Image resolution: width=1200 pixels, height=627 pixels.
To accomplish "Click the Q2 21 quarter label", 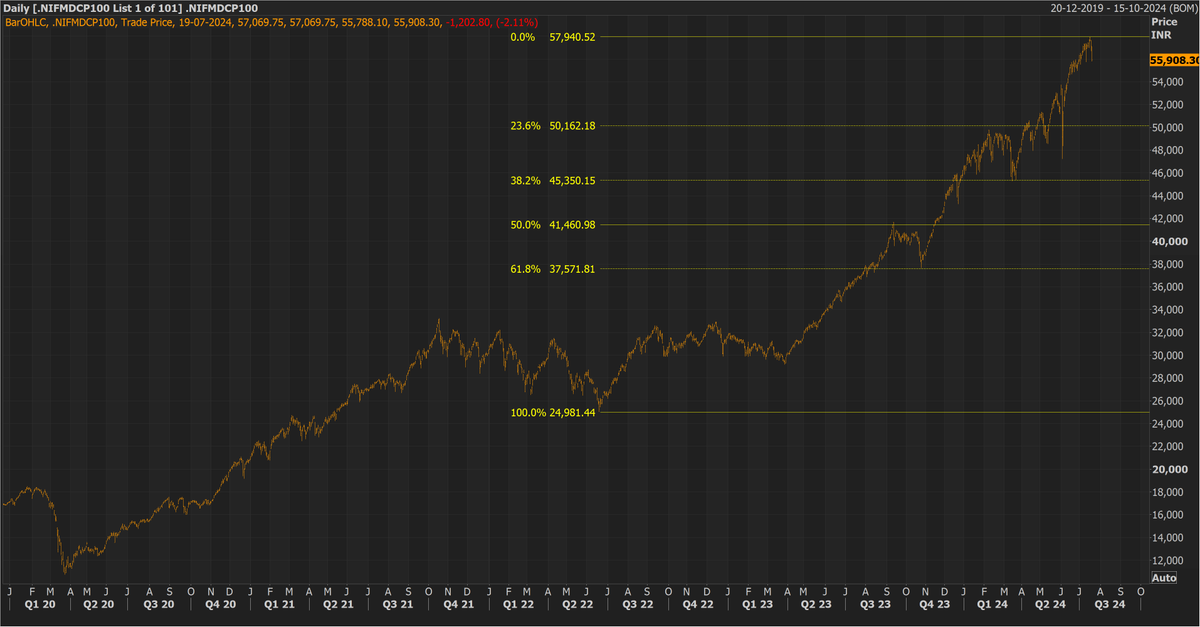I will [x=340, y=604].
